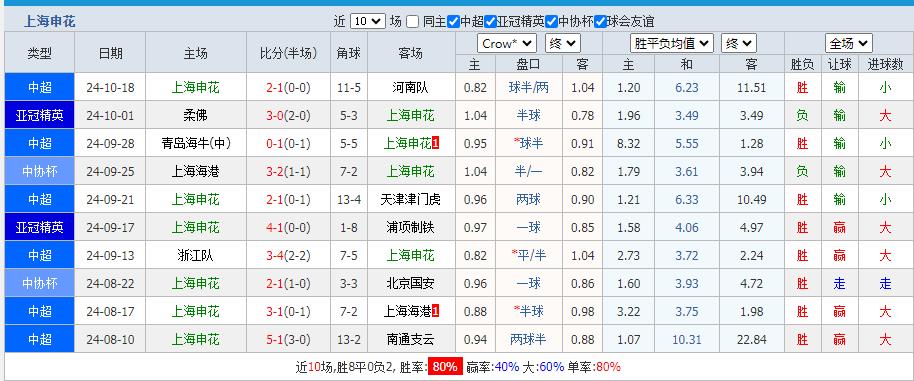Viewport: 914px width, 381px height.
Task: Click the 角球 column header
Action: [x=349, y=53]
